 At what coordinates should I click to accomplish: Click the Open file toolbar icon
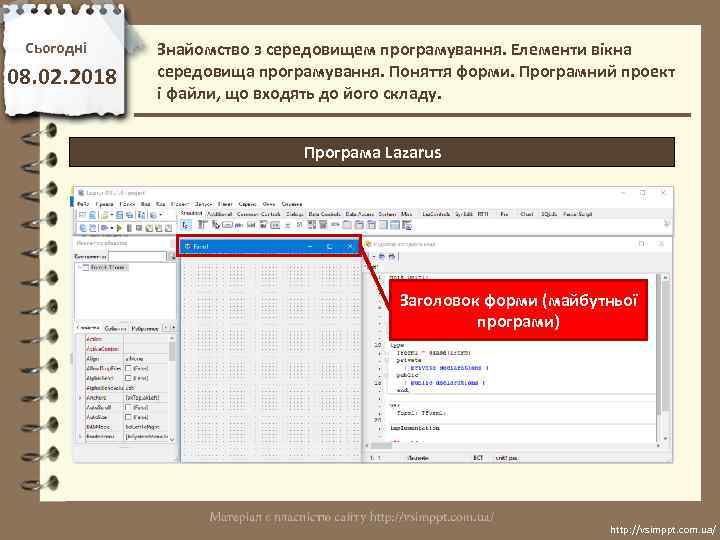tap(105, 214)
